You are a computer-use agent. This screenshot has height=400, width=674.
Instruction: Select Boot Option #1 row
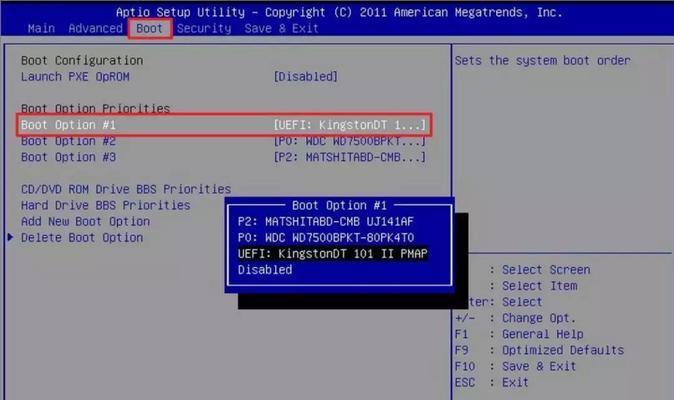[x=224, y=125]
